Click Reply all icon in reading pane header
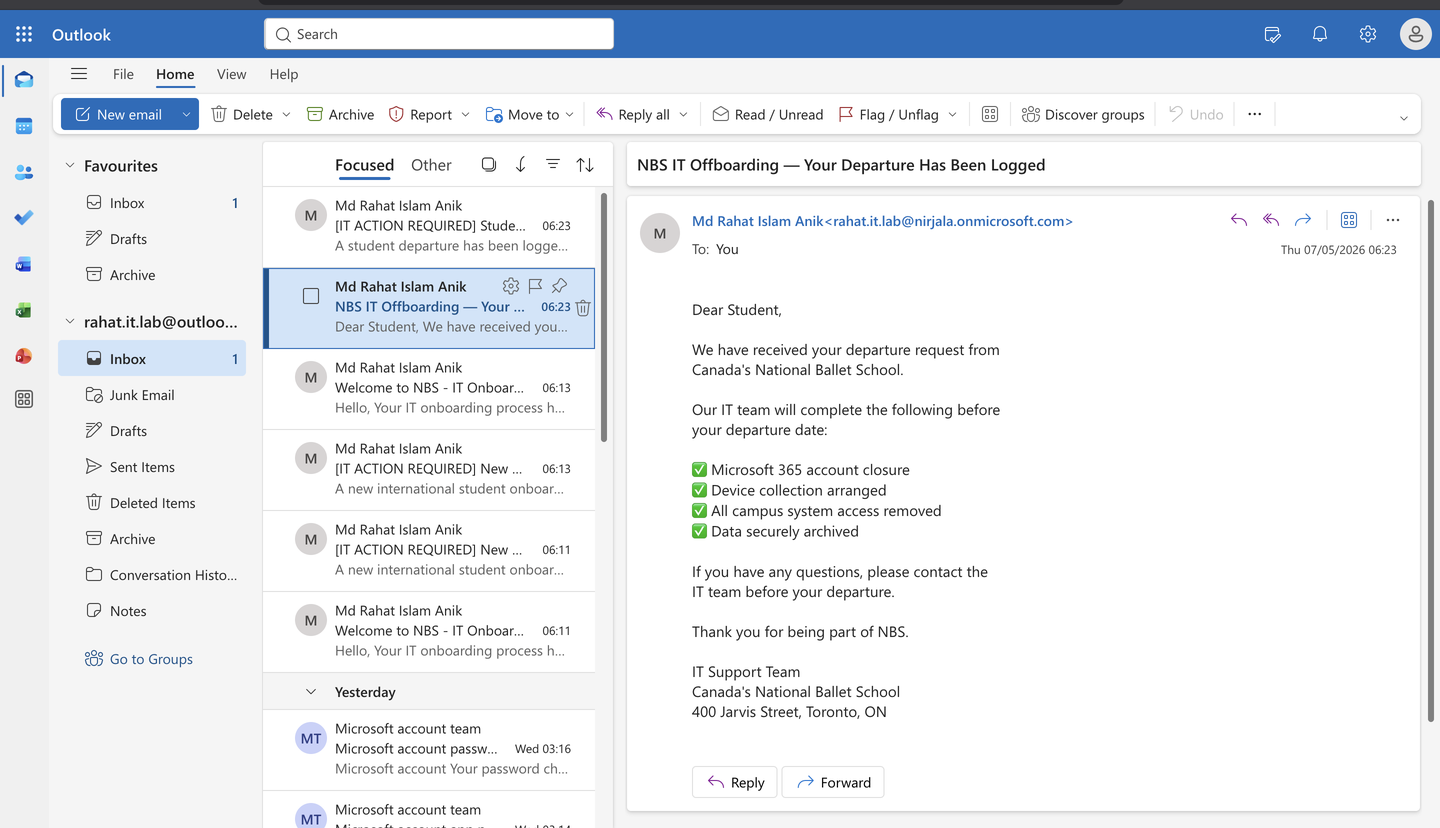Image resolution: width=1440 pixels, height=828 pixels. tap(1271, 220)
